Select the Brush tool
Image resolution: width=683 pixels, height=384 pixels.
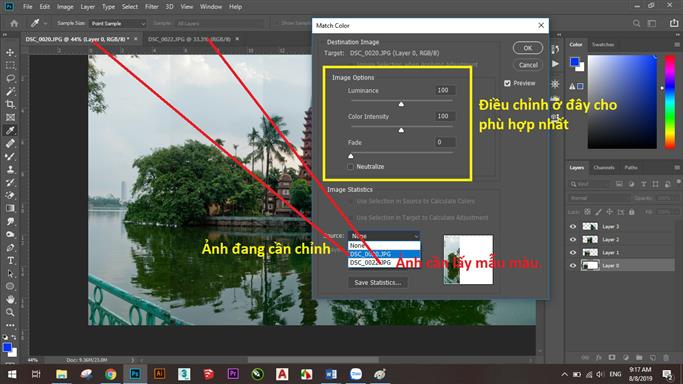[x=10, y=157]
